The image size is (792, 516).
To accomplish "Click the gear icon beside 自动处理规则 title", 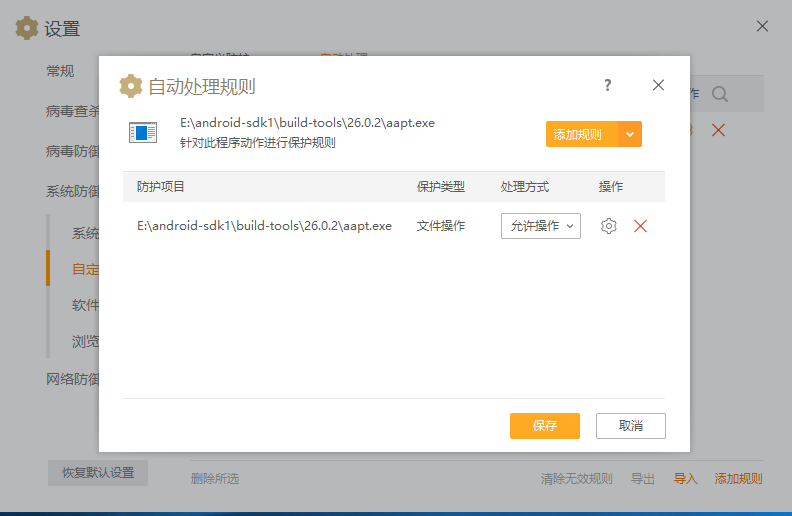I will click(x=131, y=86).
